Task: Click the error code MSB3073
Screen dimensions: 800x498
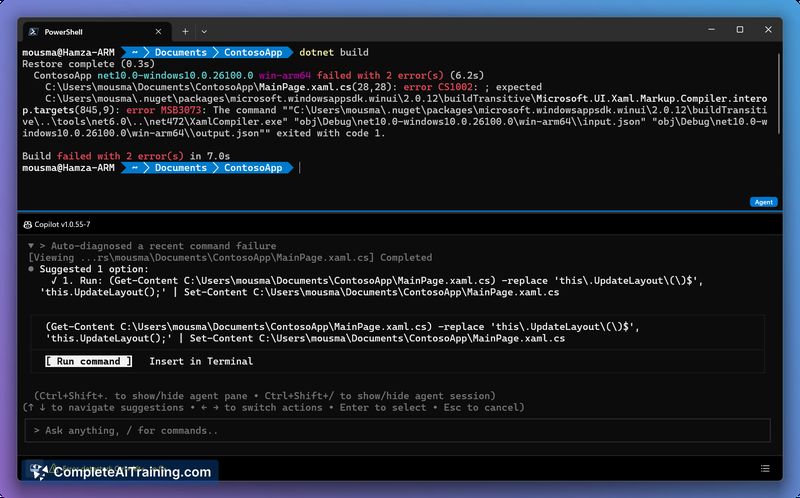Action: (181, 110)
